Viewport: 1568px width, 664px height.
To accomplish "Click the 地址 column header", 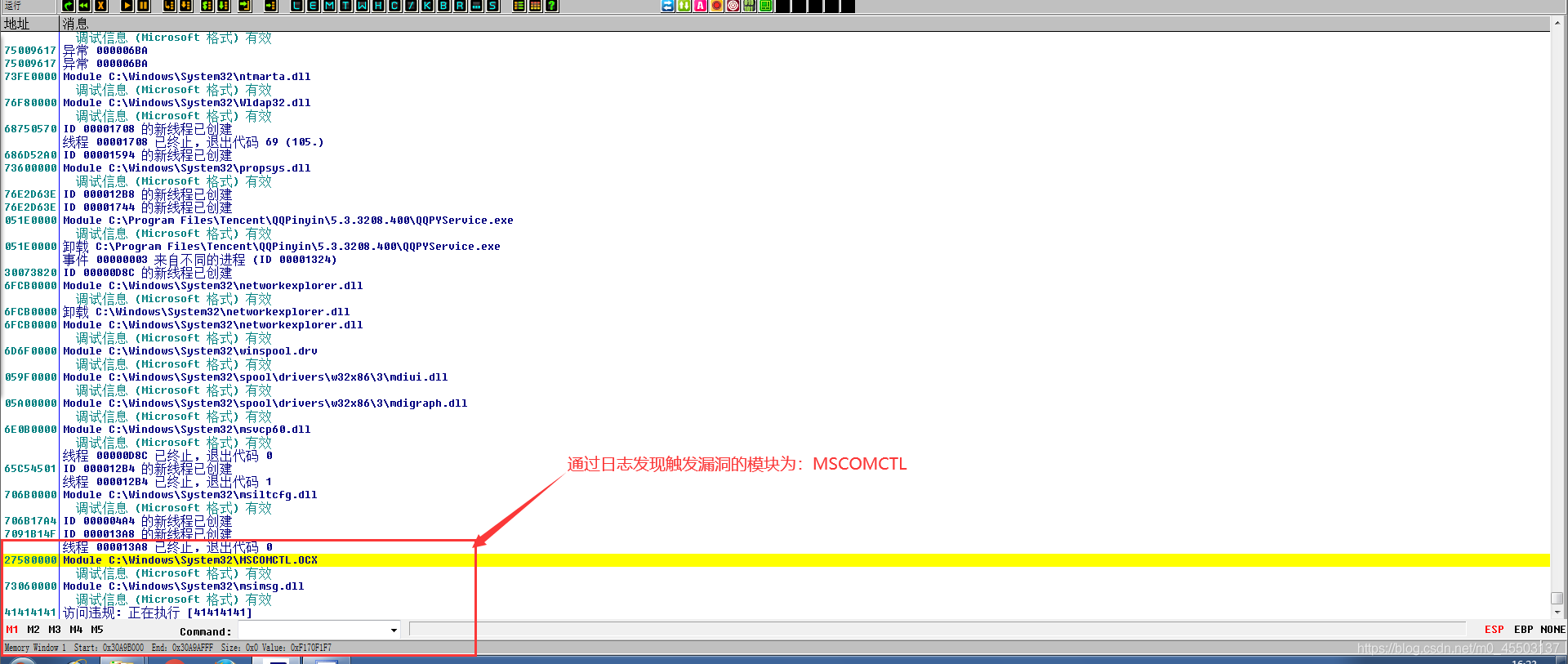I will point(29,24).
